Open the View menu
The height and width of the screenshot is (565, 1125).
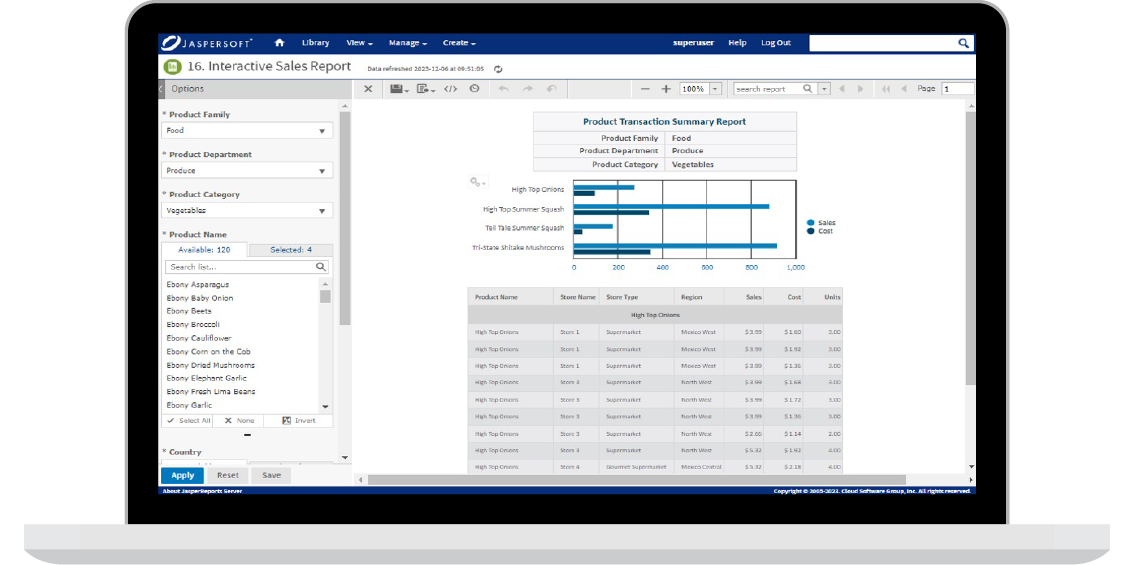(x=359, y=43)
